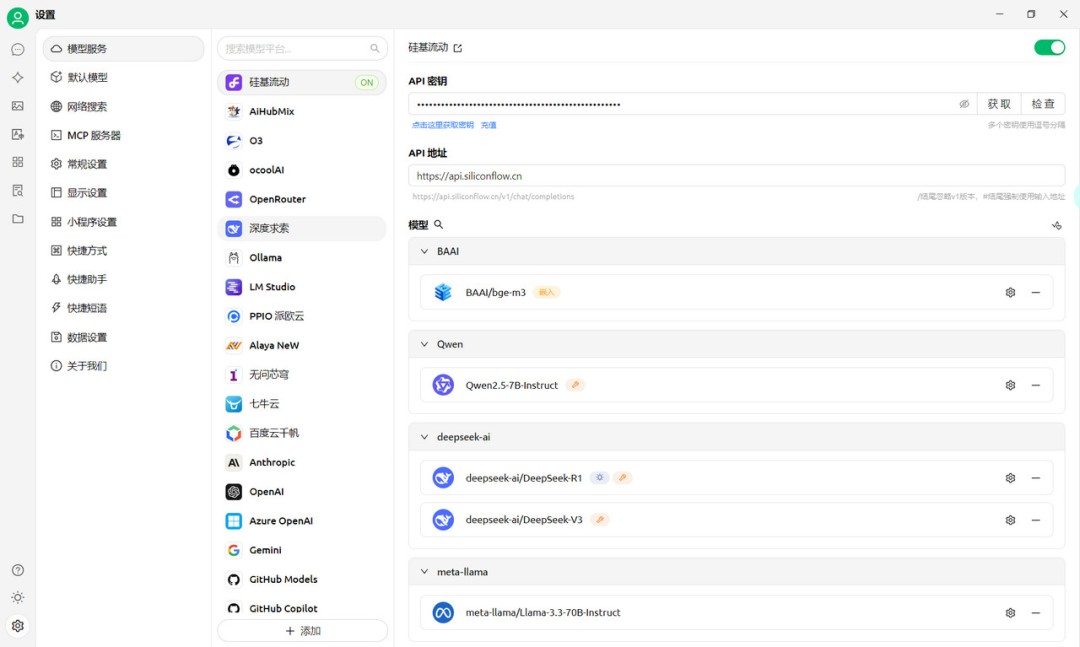Click the 点击这里获取密钥 link
This screenshot has height=647, width=1080.
(443, 125)
